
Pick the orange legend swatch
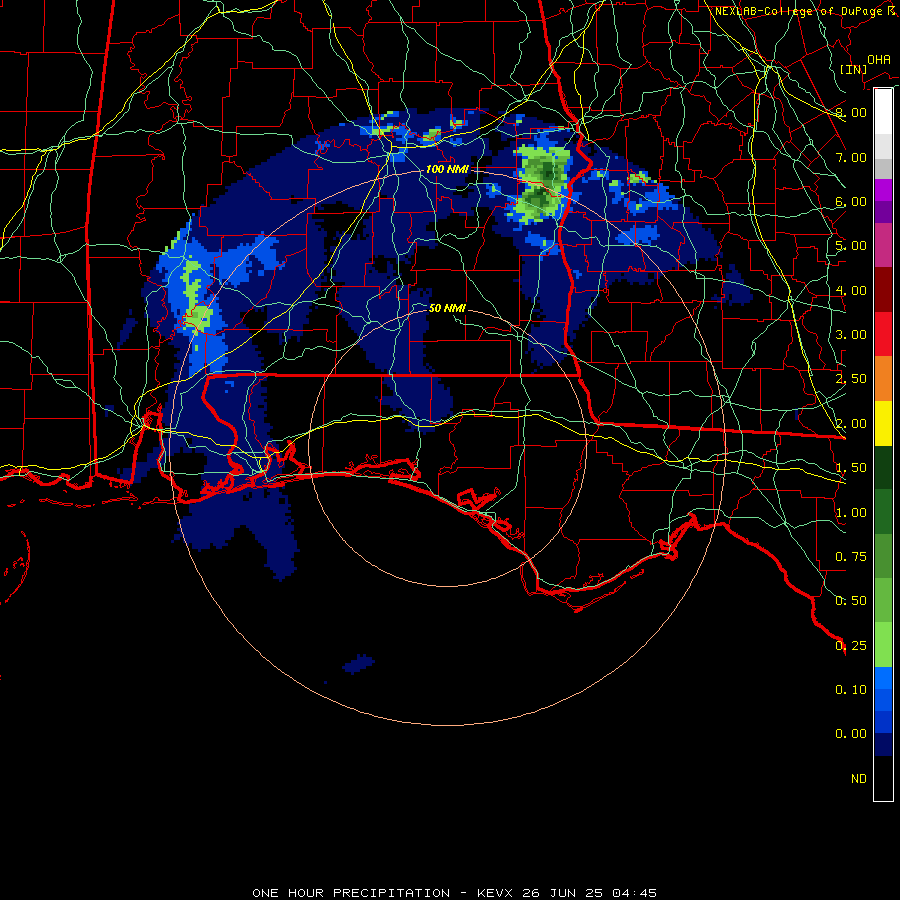pyautogui.click(x=883, y=379)
